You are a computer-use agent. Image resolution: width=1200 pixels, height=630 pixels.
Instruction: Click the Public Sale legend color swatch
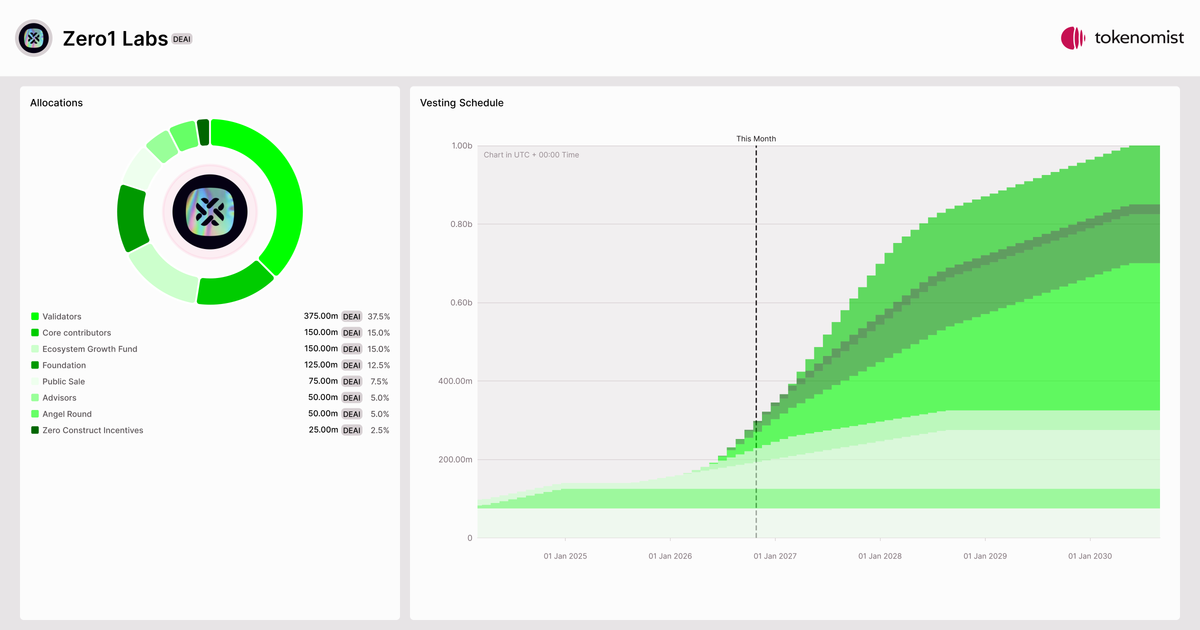coord(35,381)
